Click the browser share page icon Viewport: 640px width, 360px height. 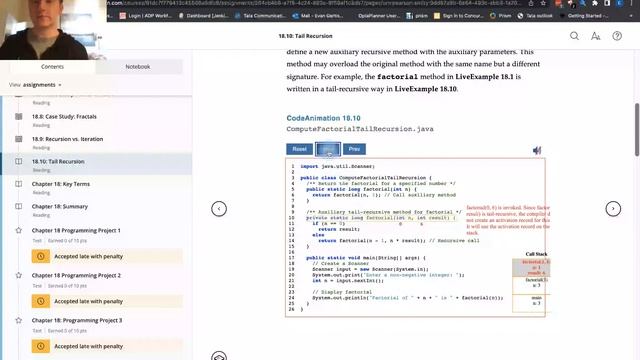tap(531, 3)
